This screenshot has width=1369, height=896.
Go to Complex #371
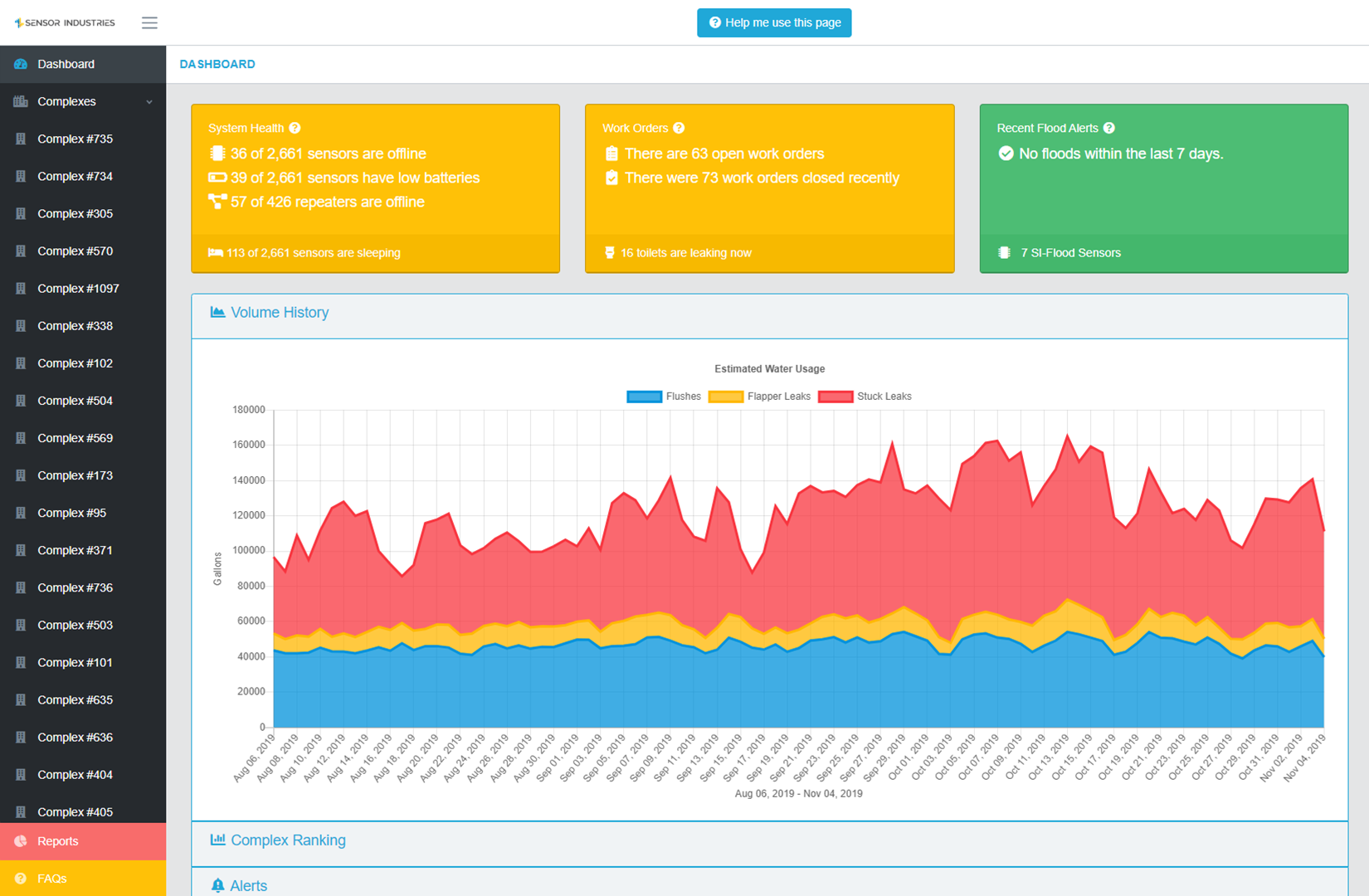pos(83,549)
